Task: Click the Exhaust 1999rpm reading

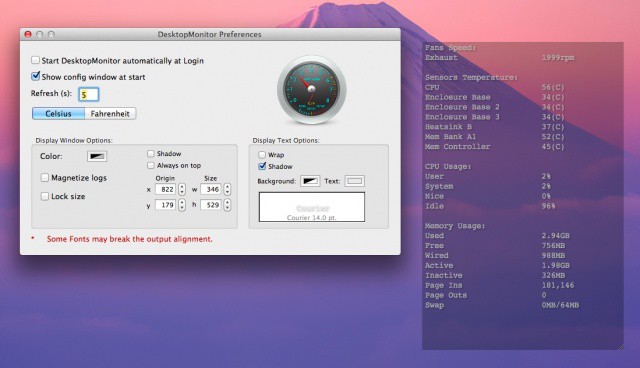Action: pyautogui.click(x=500, y=58)
